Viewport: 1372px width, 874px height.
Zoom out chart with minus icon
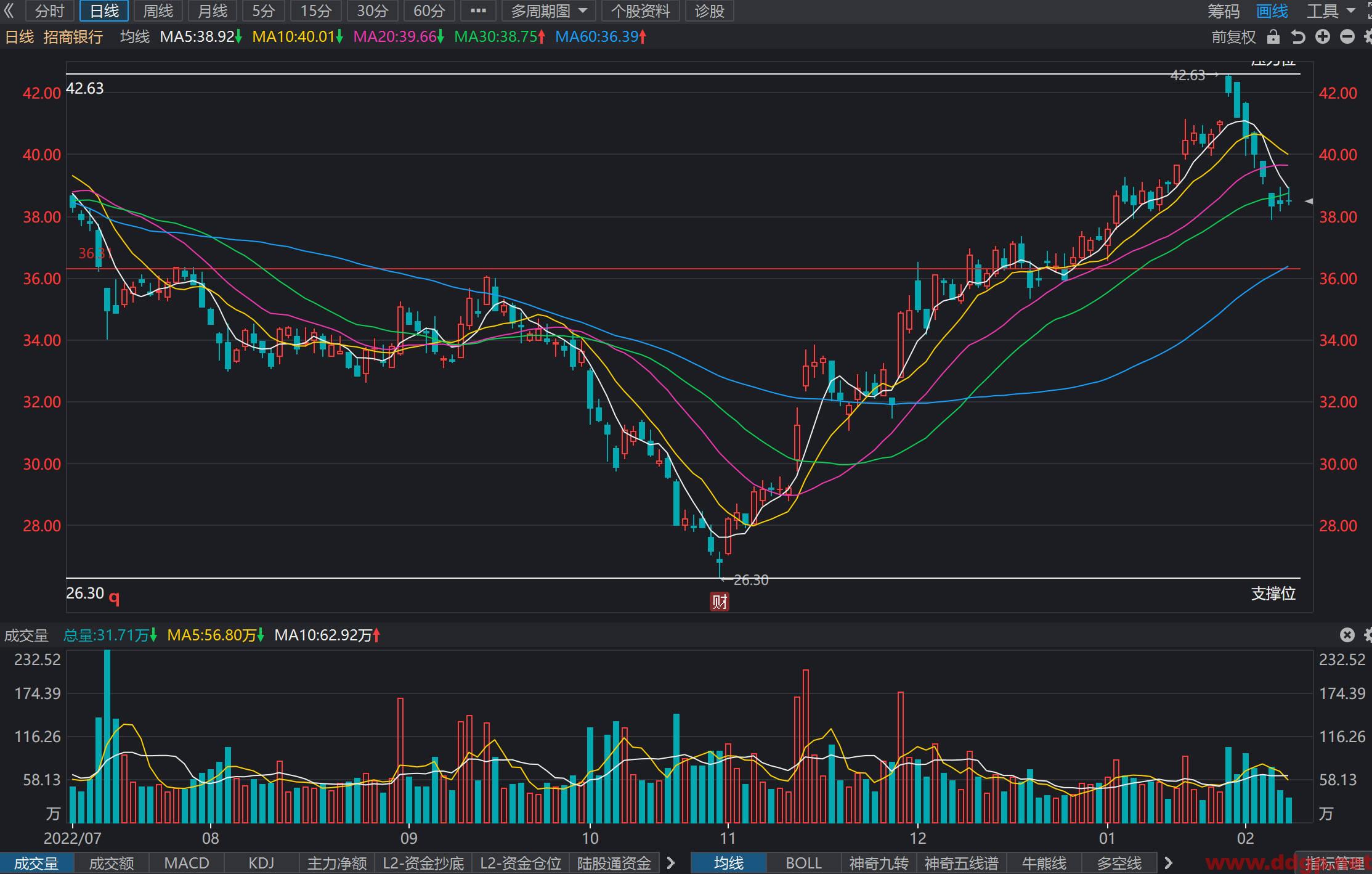click(x=1347, y=37)
